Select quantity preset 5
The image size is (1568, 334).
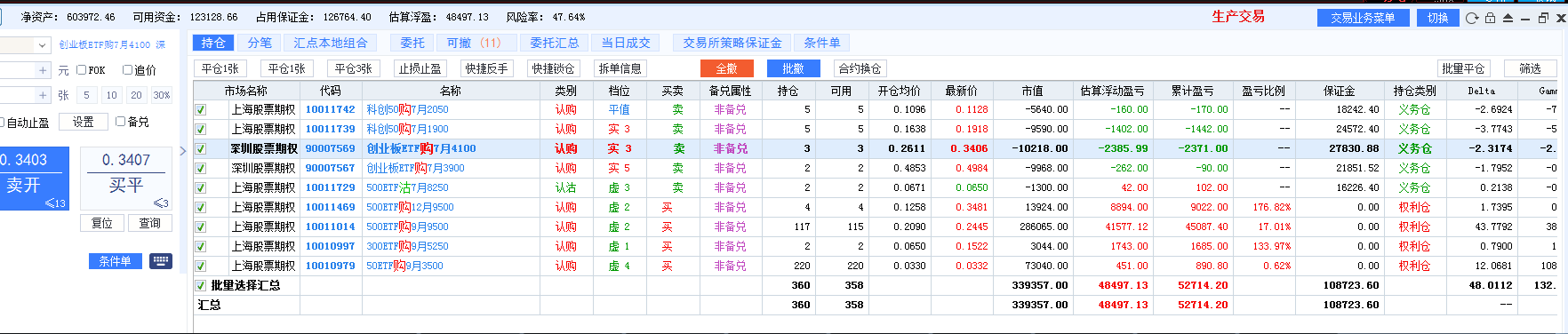pos(86,95)
